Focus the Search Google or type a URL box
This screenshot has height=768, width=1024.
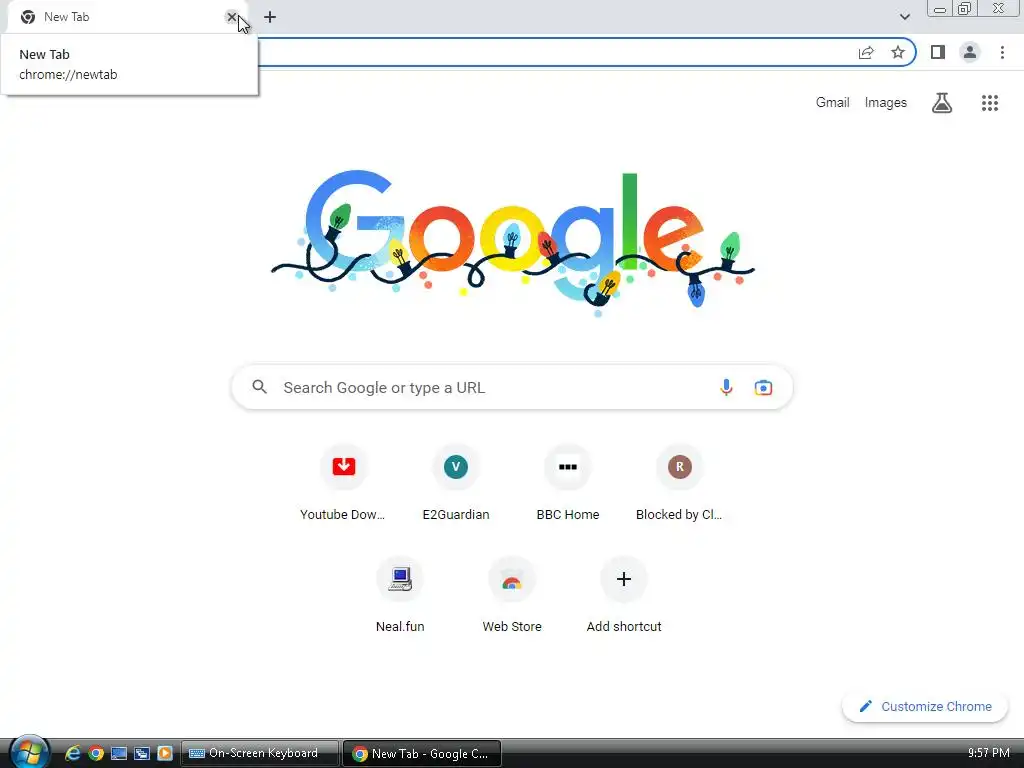tap(512, 387)
